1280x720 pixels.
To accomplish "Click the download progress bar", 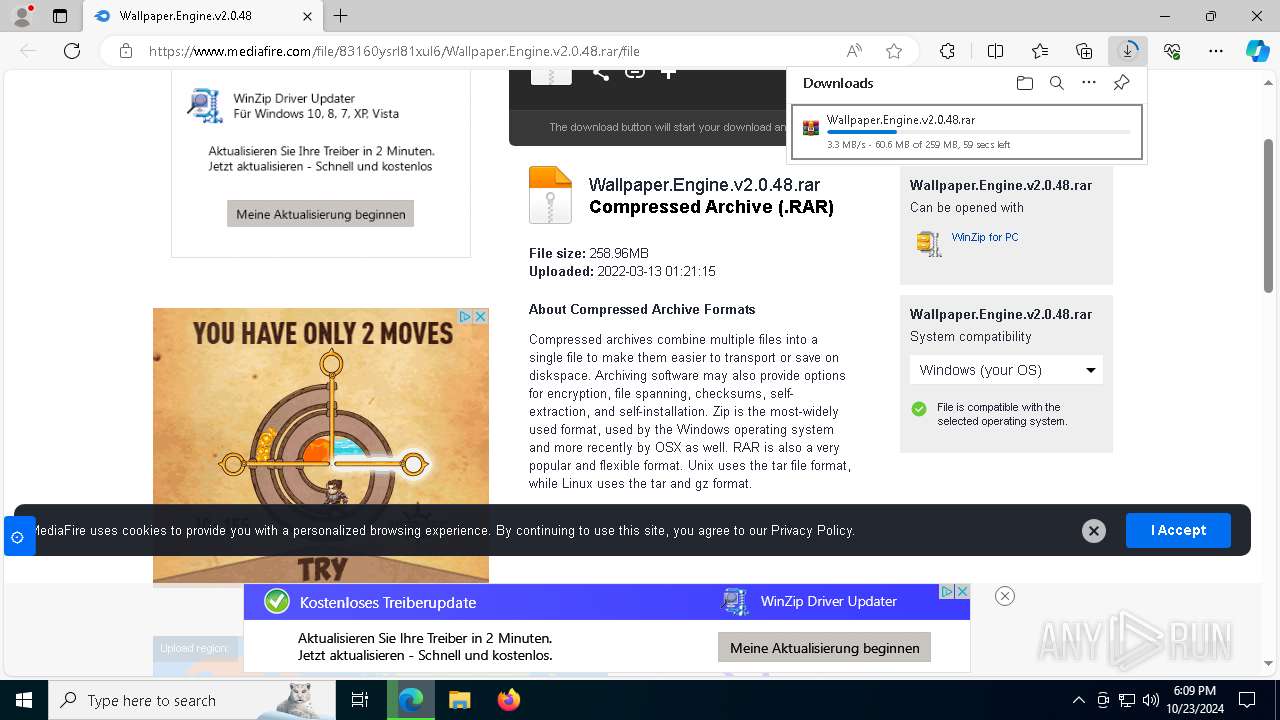I will pyautogui.click(x=978, y=132).
